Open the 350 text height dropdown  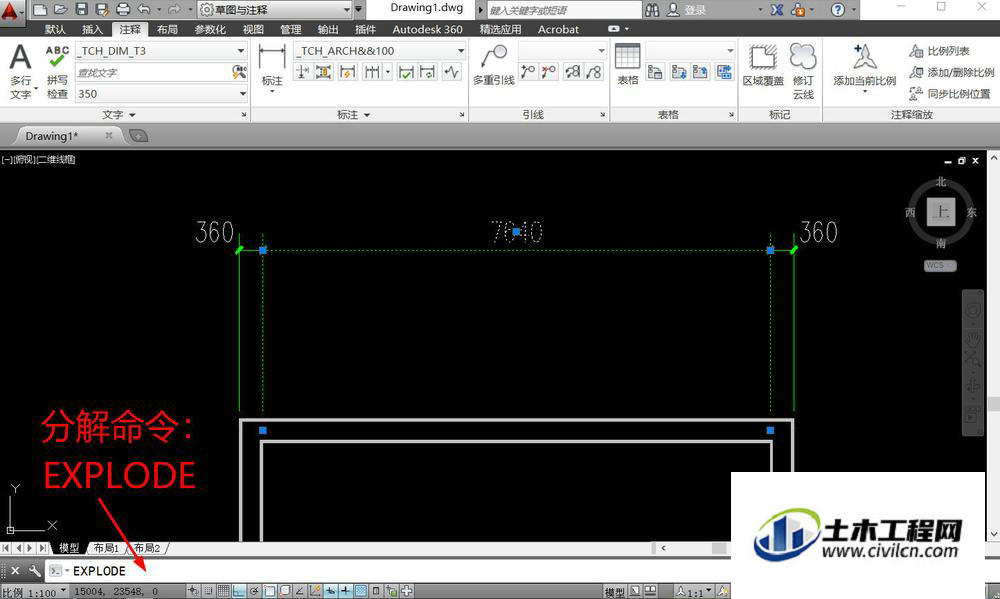[x=242, y=94]
